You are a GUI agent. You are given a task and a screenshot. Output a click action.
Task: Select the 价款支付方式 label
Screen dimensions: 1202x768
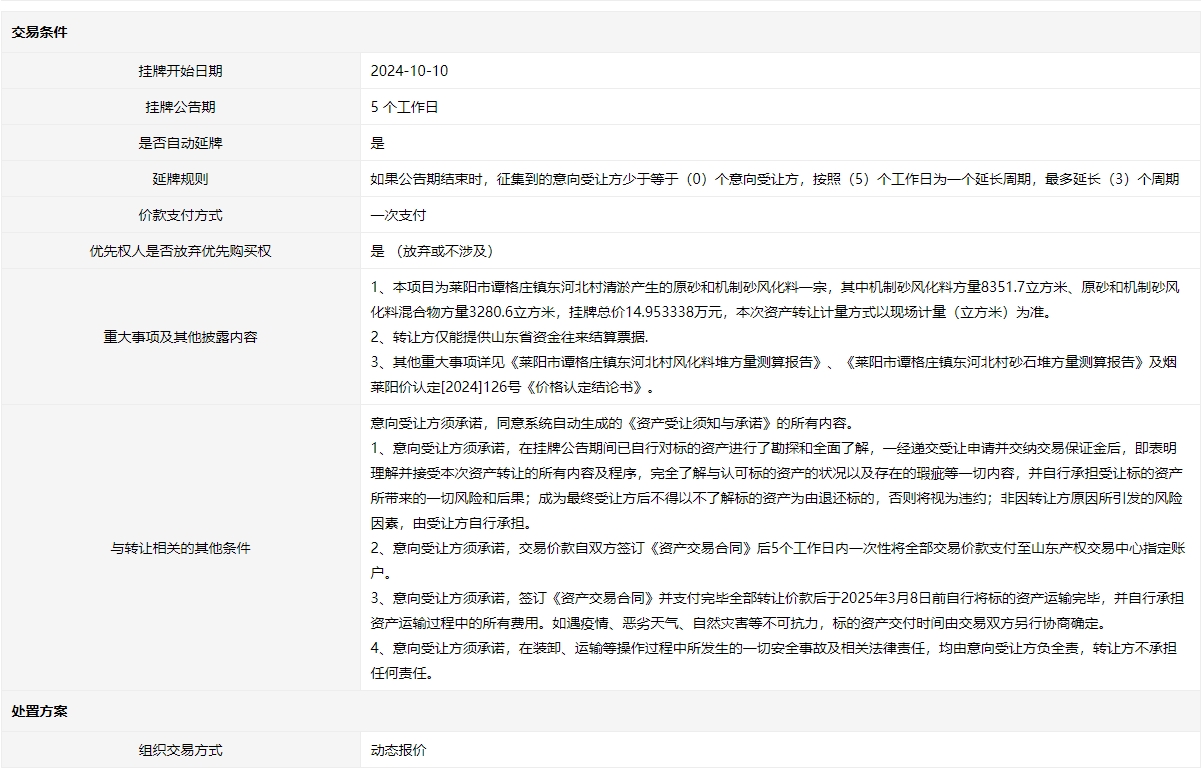tap(181, 215)
